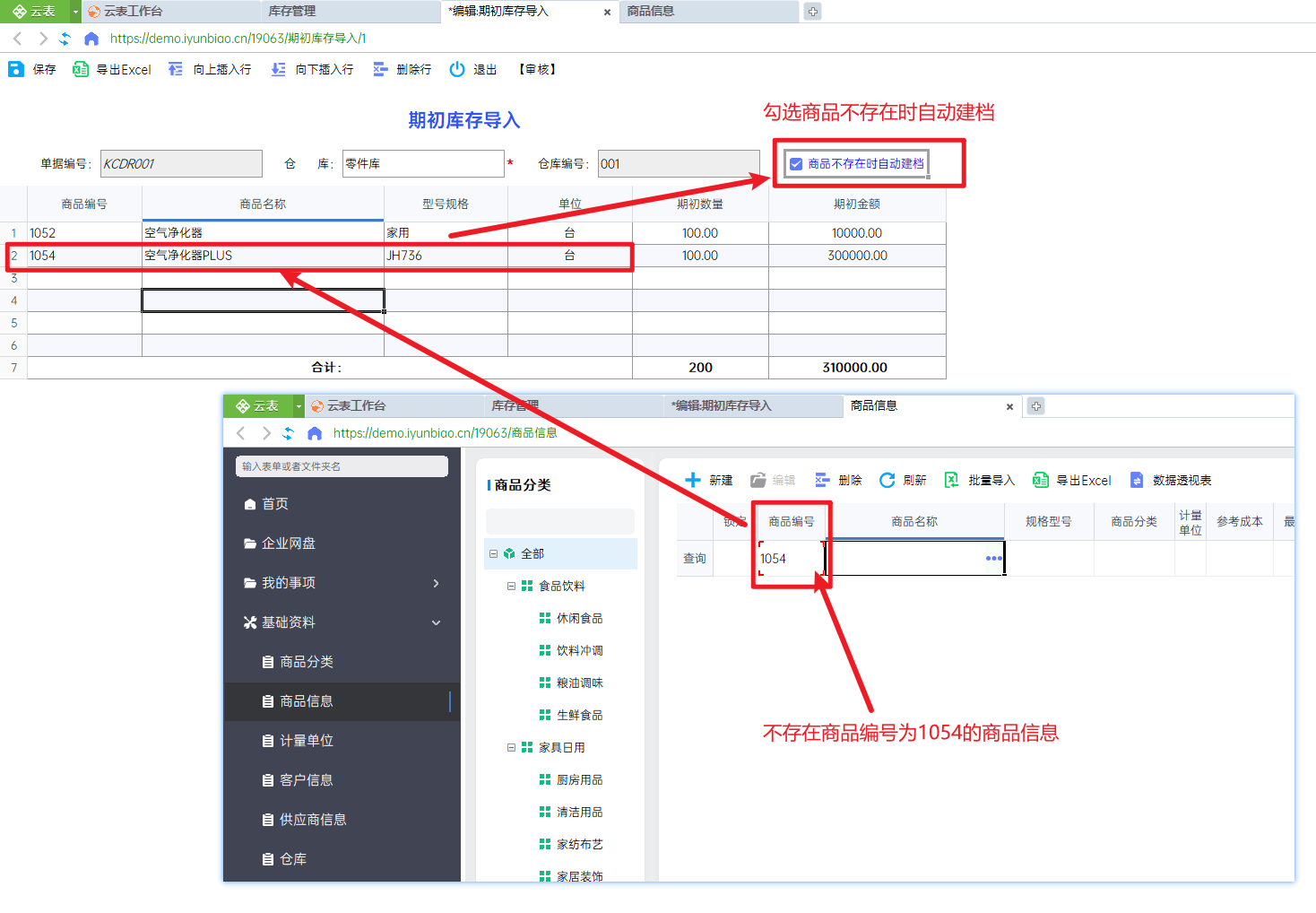Viewport: 1316px width, 913px height.
Task: Refresh the top page with the reload icon
Action: click(65, 39)
